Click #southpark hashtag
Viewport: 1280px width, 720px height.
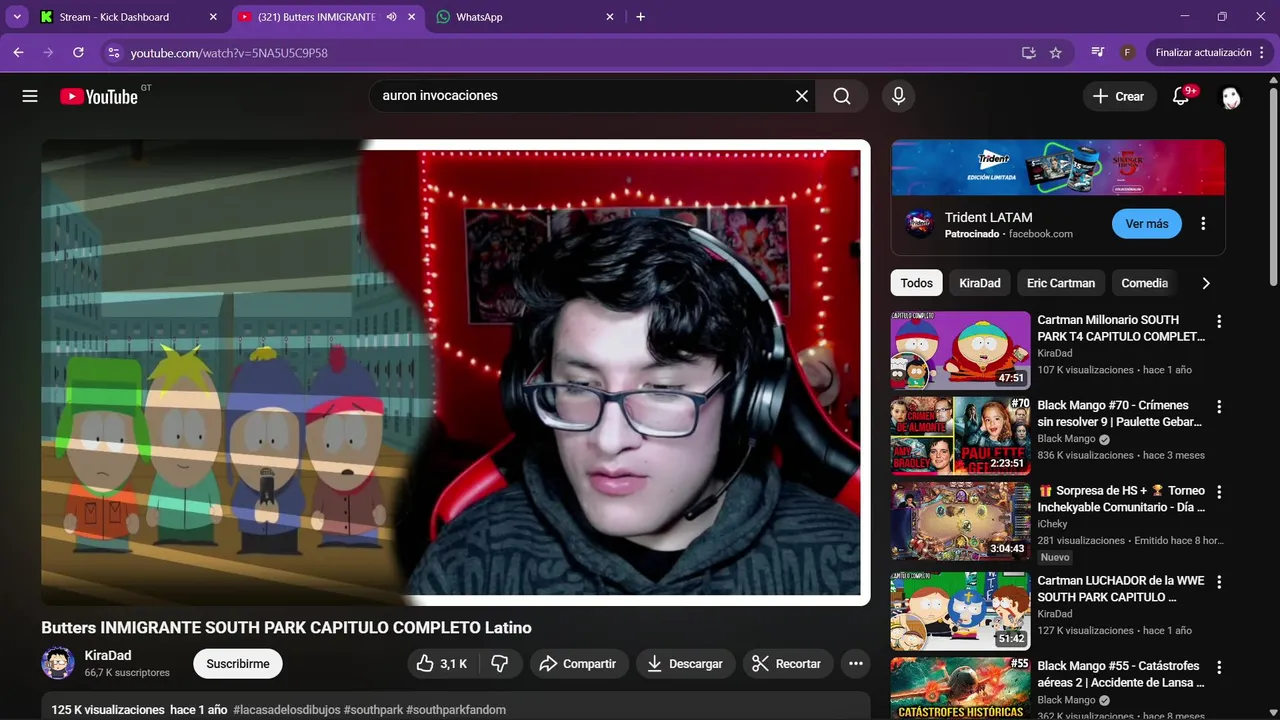373,710
